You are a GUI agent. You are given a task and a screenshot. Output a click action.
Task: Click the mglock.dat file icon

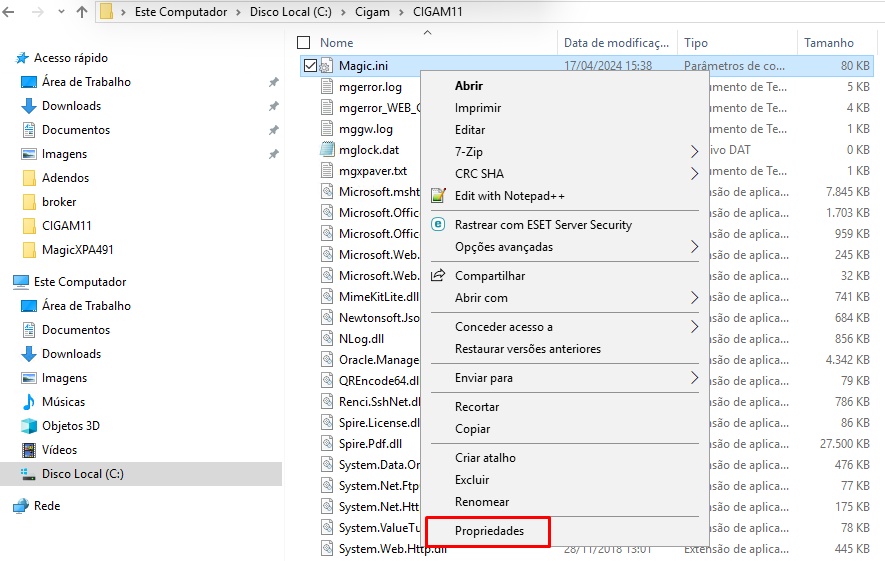(327, 150)
